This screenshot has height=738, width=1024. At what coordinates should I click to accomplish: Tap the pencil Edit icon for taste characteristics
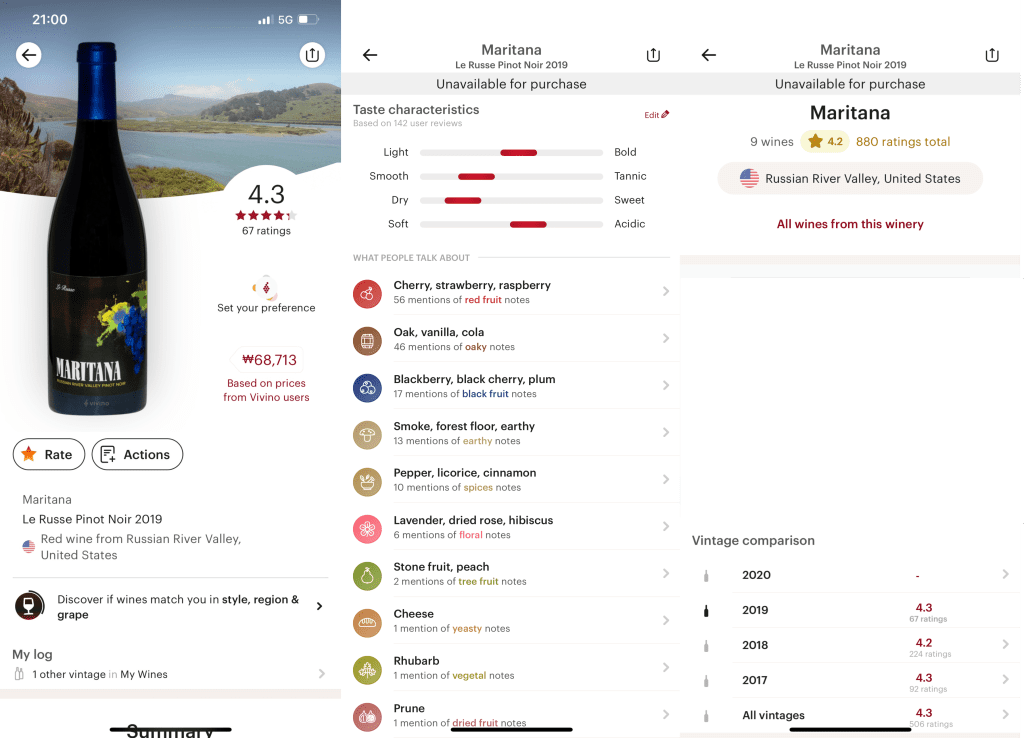(x=665, y=114)
